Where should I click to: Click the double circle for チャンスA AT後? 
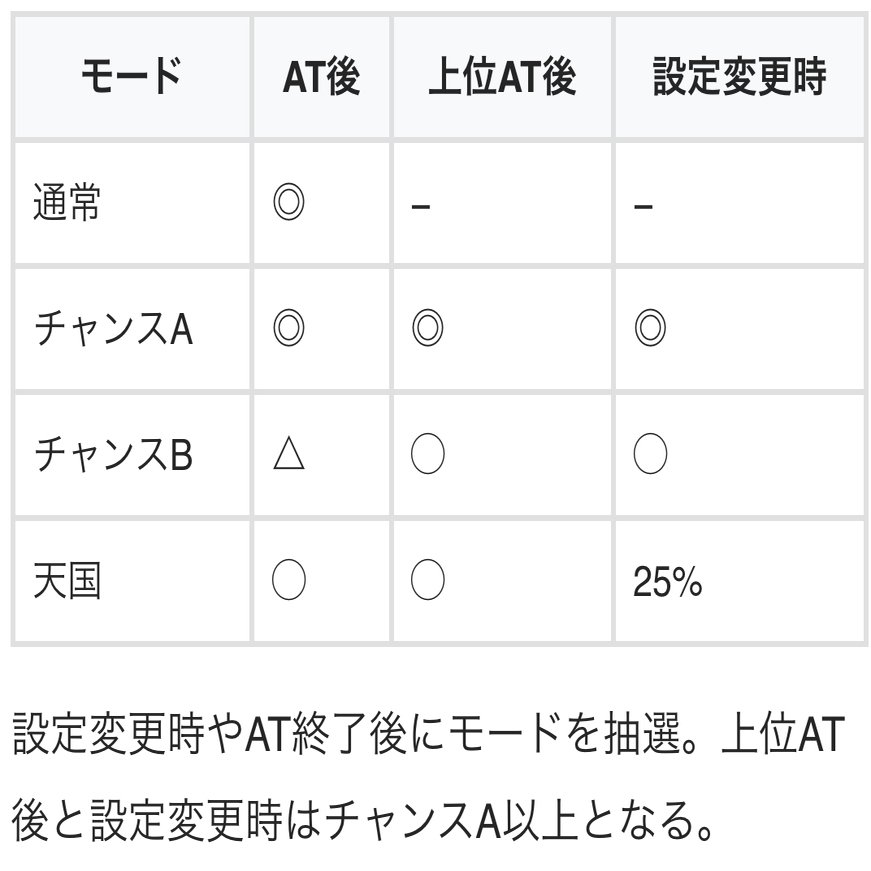coord(289,328)
